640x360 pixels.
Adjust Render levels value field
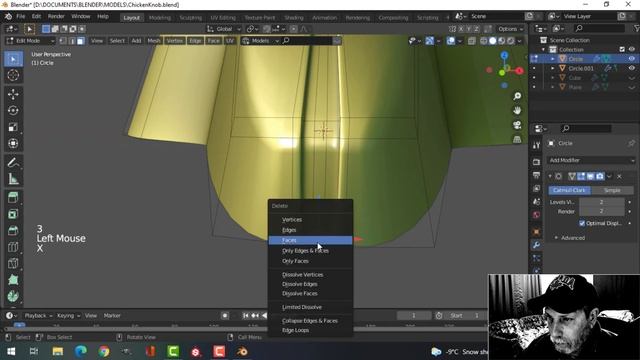(601, 211)
